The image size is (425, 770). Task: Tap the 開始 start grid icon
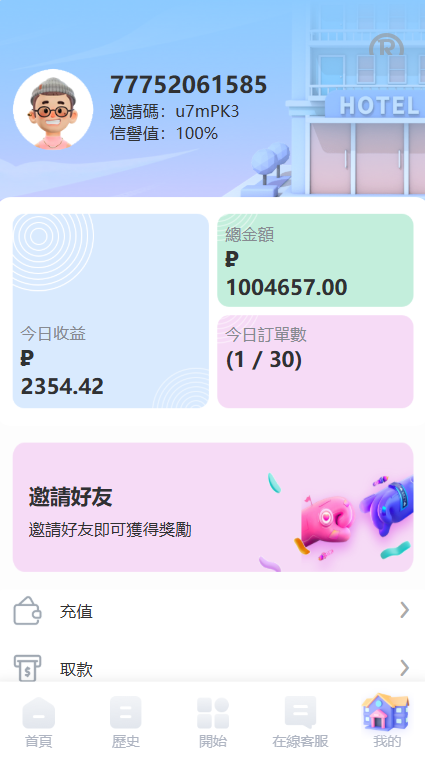click(213, 713)
